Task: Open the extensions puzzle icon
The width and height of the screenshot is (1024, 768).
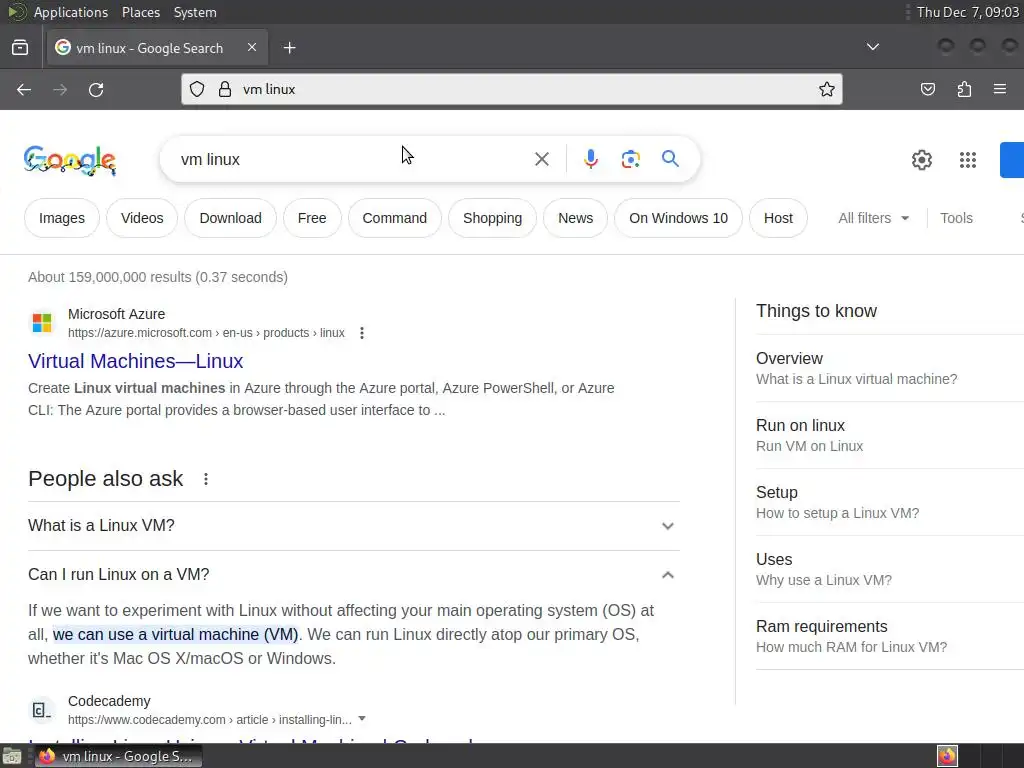Action: coord(964,89)
